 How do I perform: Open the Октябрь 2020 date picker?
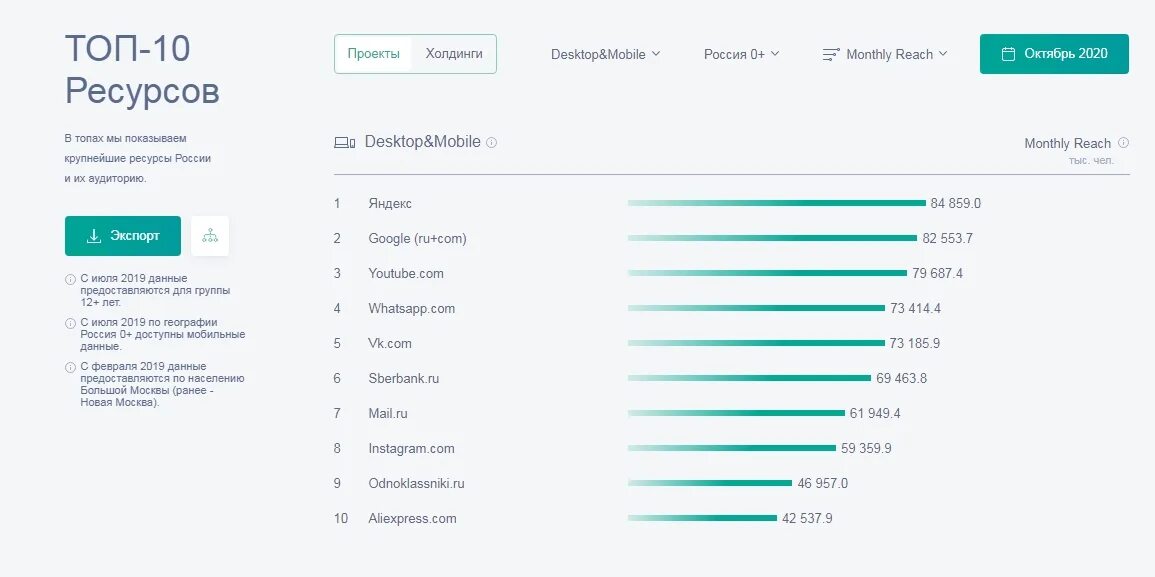tap(1054, 54)
